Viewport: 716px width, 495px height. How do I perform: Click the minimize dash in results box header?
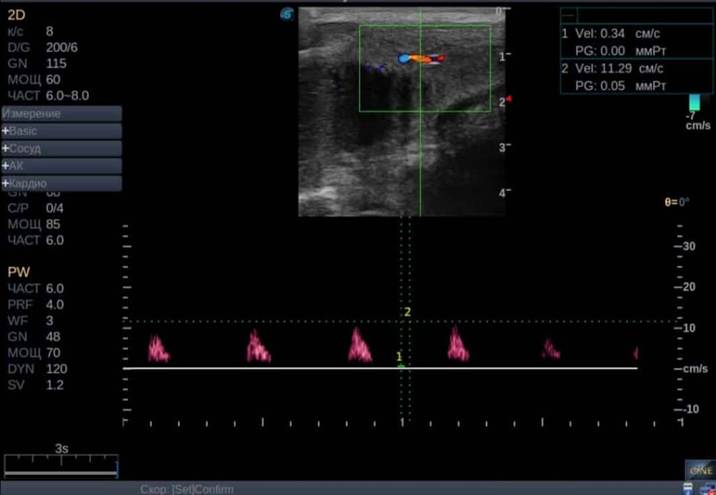point(568,15)
